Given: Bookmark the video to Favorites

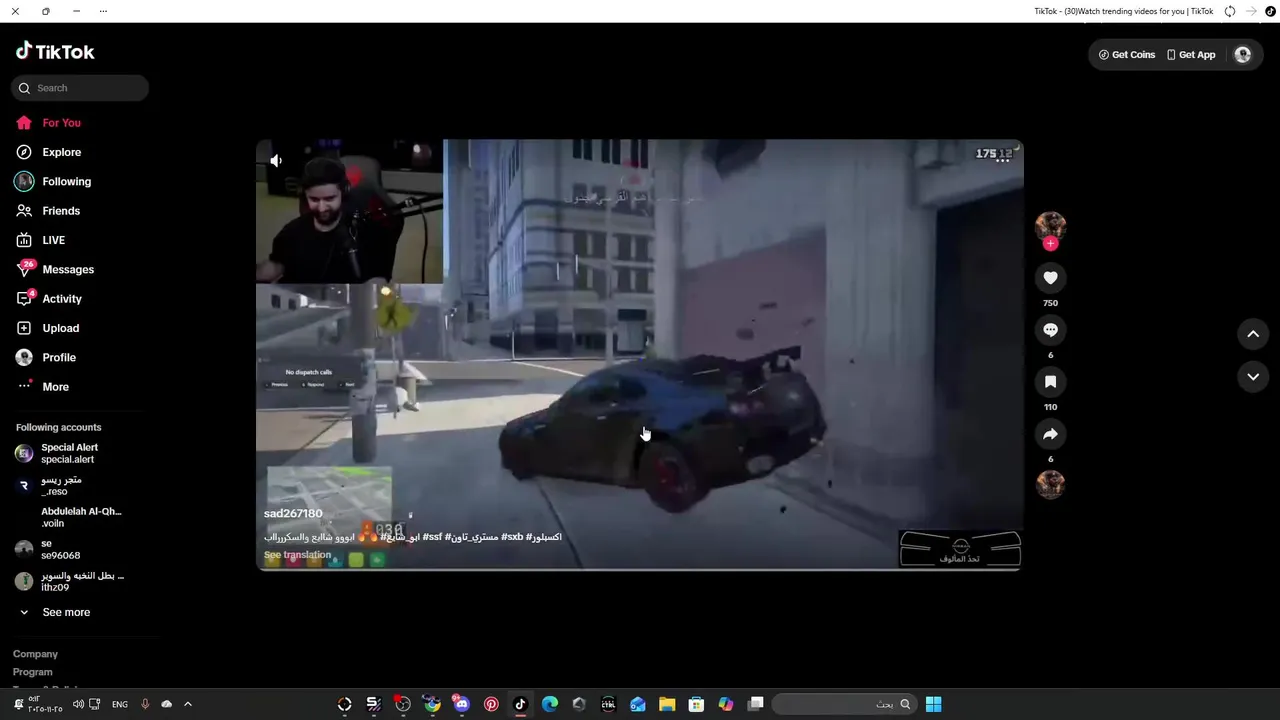Looking at the screenshot, I should (1050, 382).
